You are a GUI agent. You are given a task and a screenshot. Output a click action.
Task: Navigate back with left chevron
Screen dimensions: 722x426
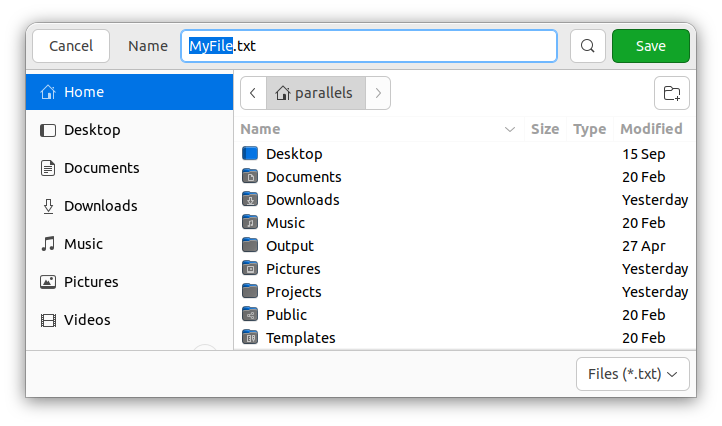(x=253, y=93)
